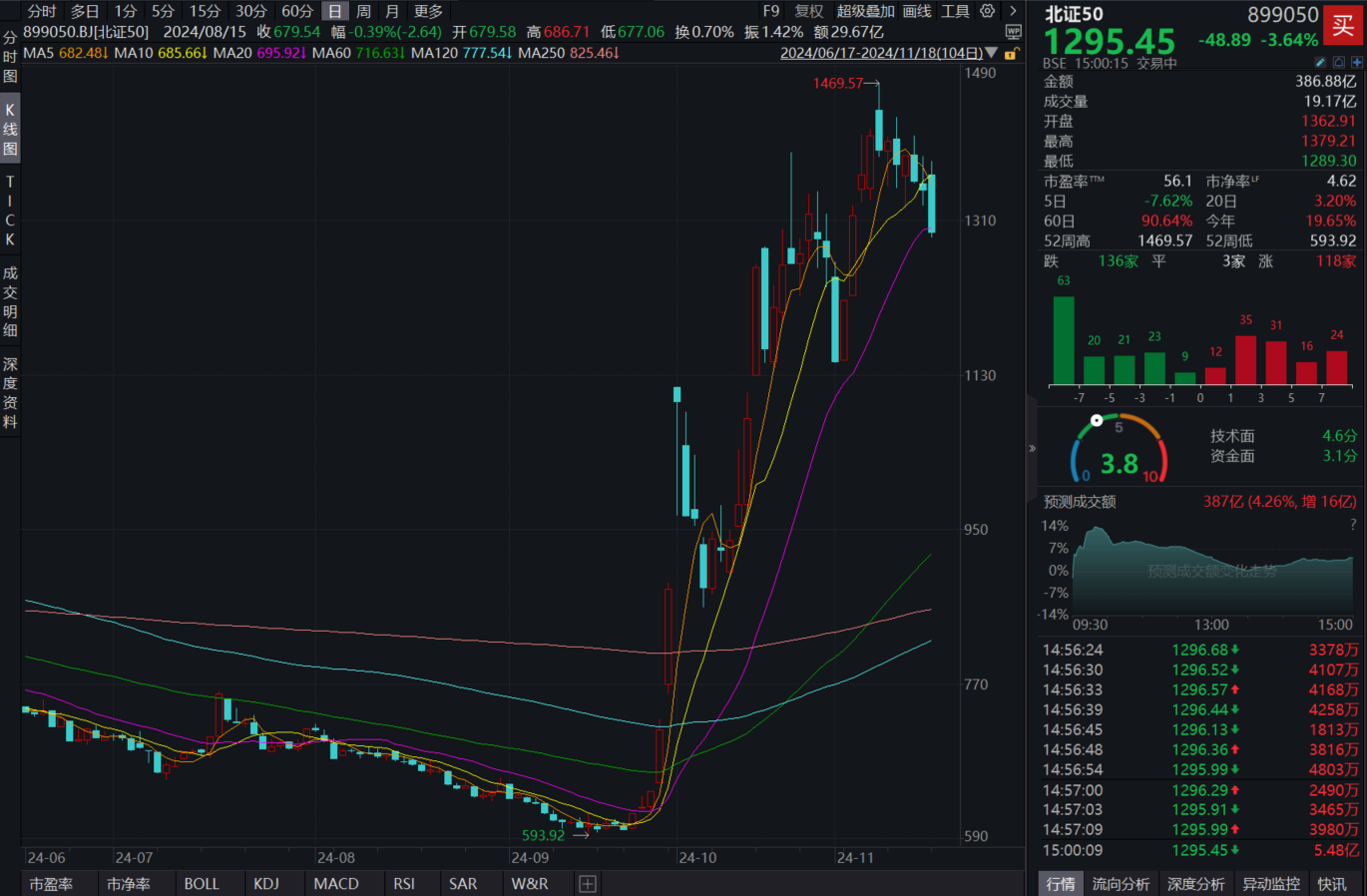The height and width of the screenshot is (896, 1367).
Task: Click the plus add-to-watchlist icon
Action: click(x=1356, y=62)
